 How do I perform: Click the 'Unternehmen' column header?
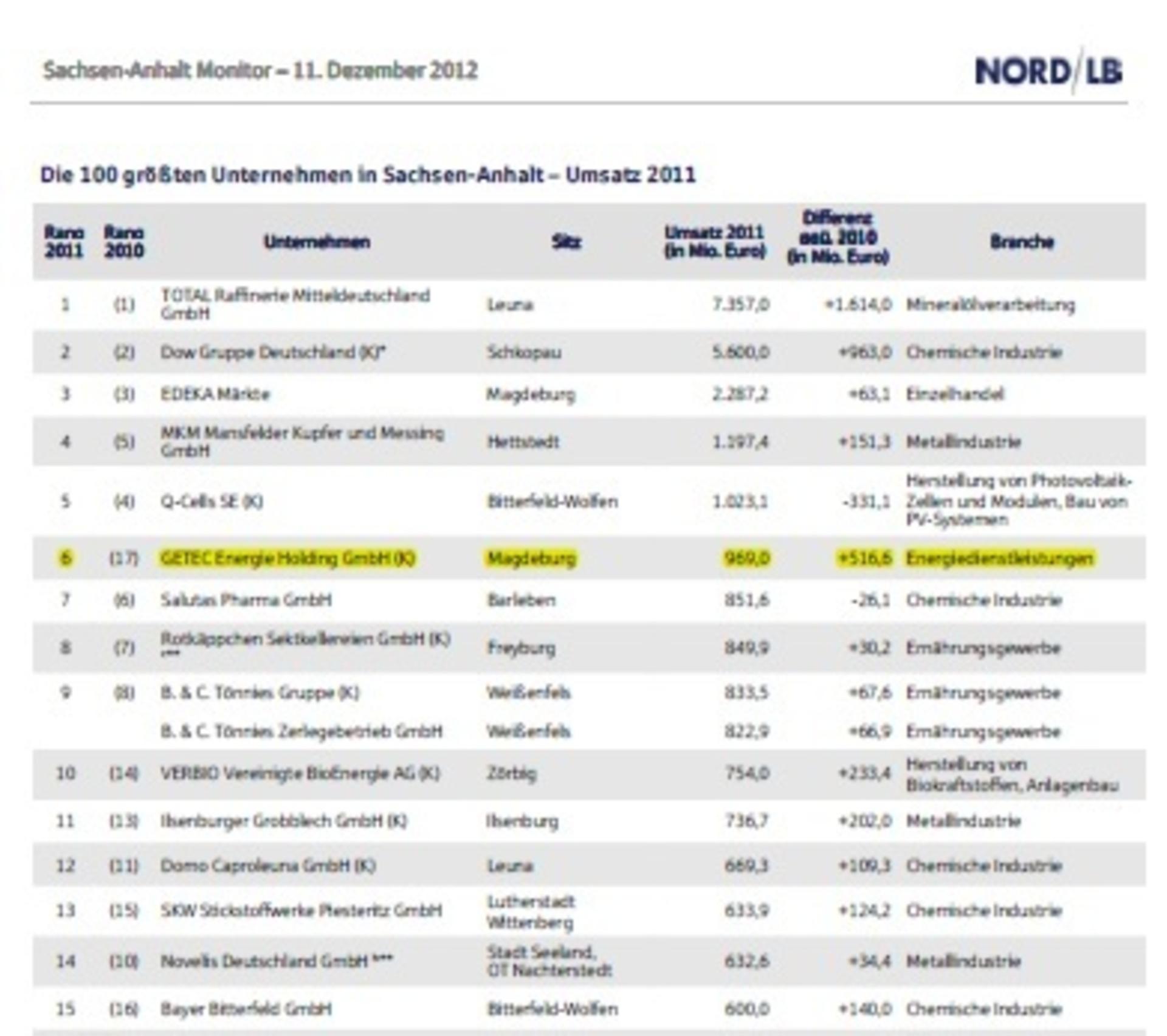pos(317,242)
